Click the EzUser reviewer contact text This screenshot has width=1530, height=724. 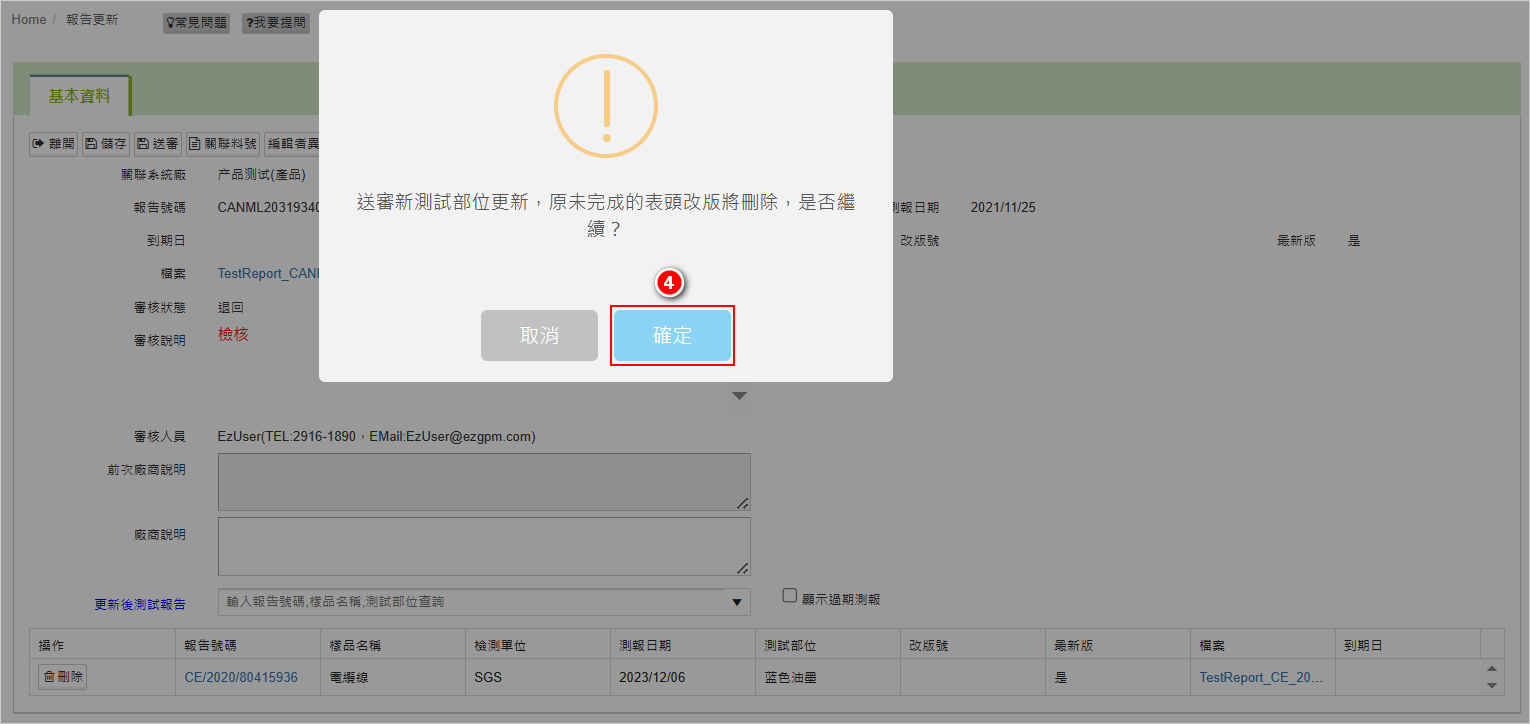377,436
